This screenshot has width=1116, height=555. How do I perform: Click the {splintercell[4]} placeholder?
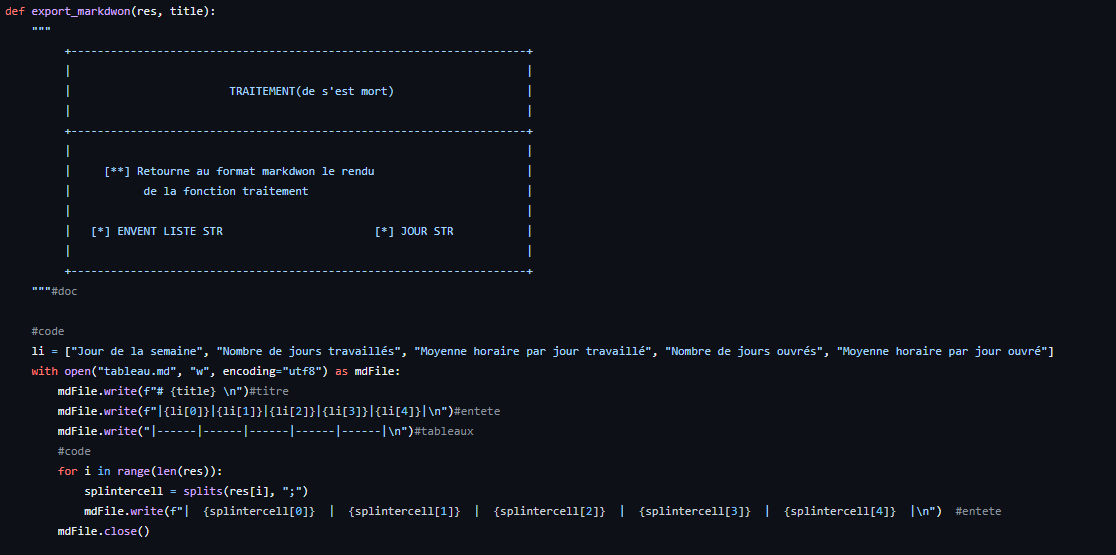coord(840,510)
